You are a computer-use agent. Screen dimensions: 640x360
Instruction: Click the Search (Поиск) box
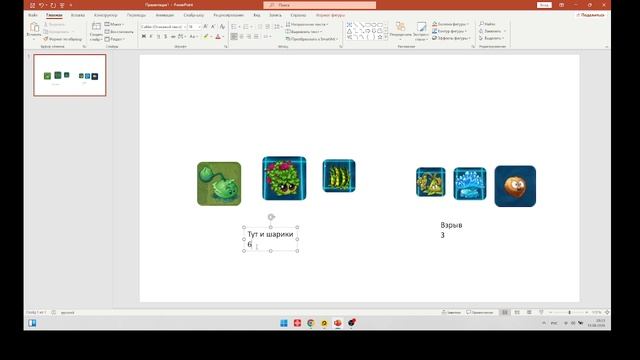(320, 5)
